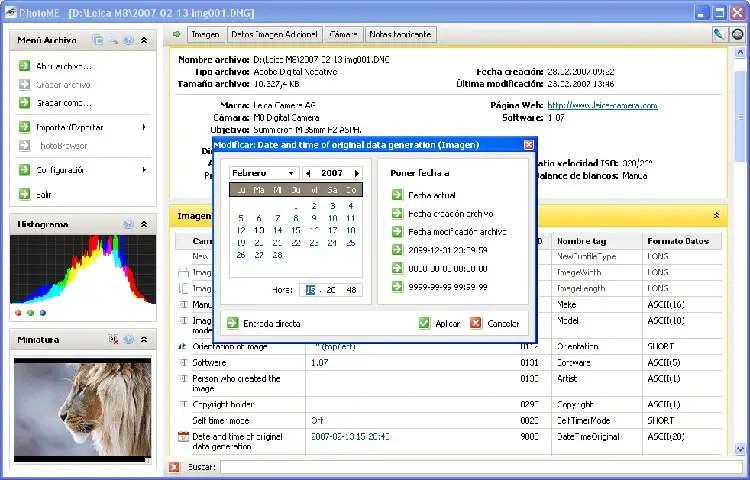750x480 pixels.
Task: Collapse the Histograma panel
Action: click(x=144, y=224)
